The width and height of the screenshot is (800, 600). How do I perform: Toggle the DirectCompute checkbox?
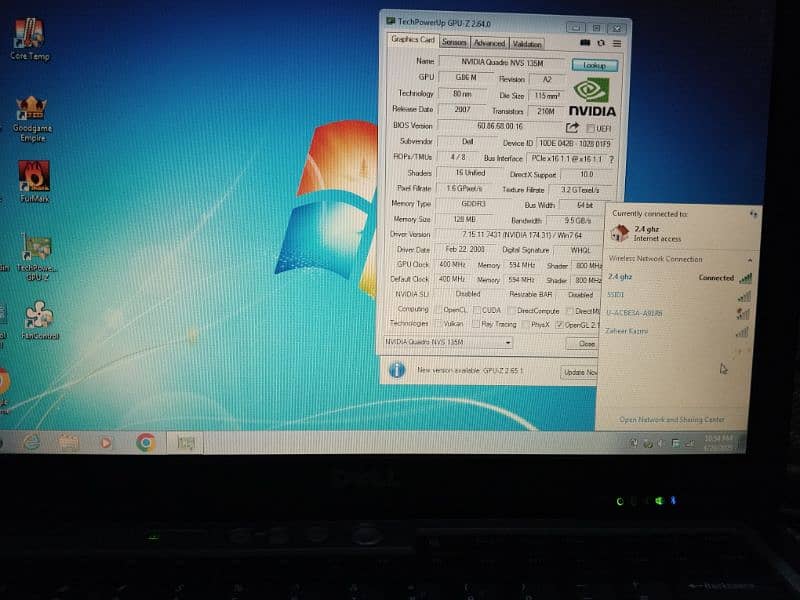pyautogui.click(x=512, y=310)
